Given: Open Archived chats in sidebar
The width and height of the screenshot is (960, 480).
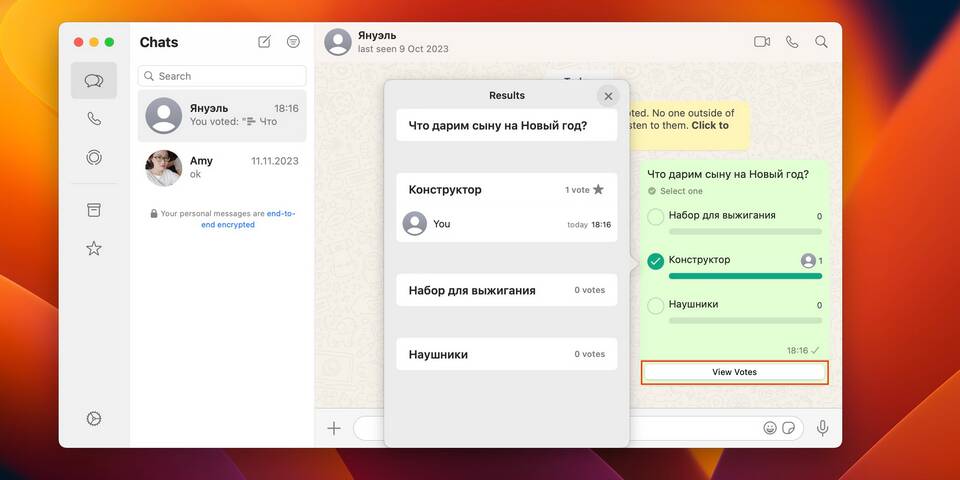Looking at the screenshot, I should pyautogui.click(x=94, y=209).
